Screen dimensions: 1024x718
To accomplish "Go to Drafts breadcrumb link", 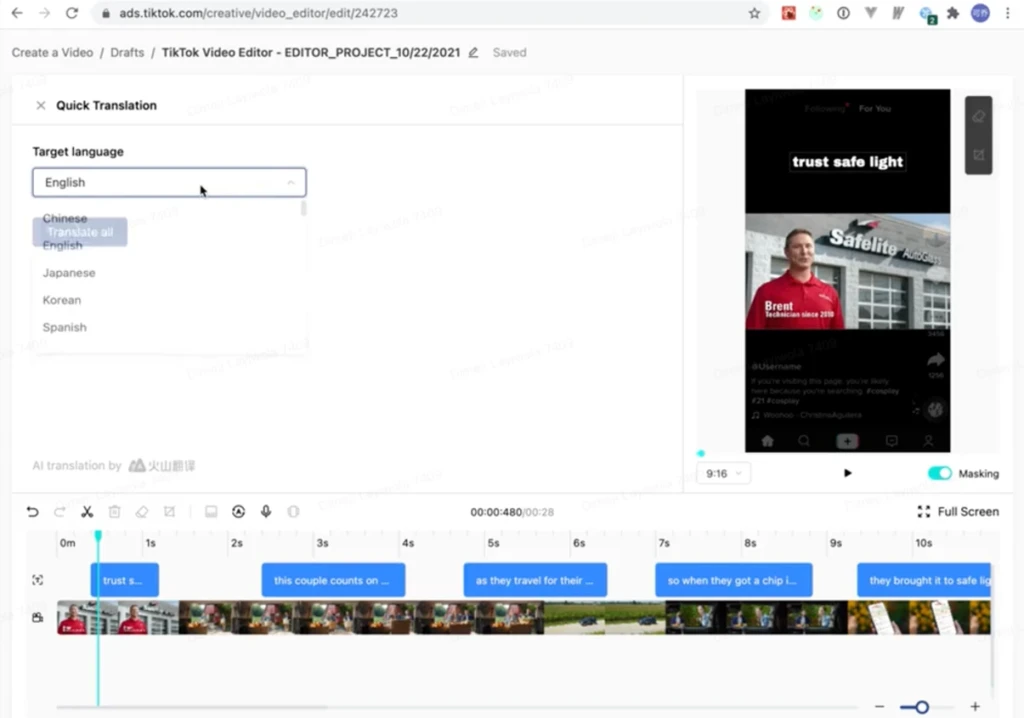I will [127, 52].
